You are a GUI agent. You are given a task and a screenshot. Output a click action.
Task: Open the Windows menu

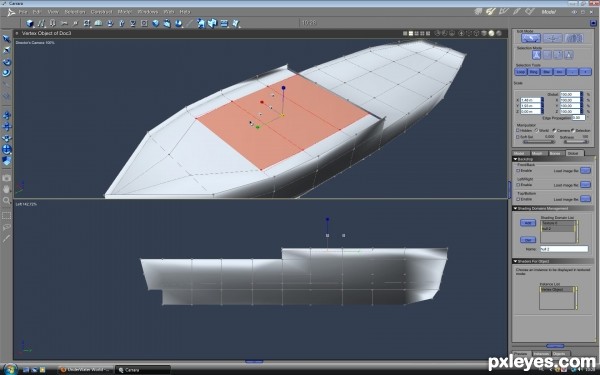point(147,12)
